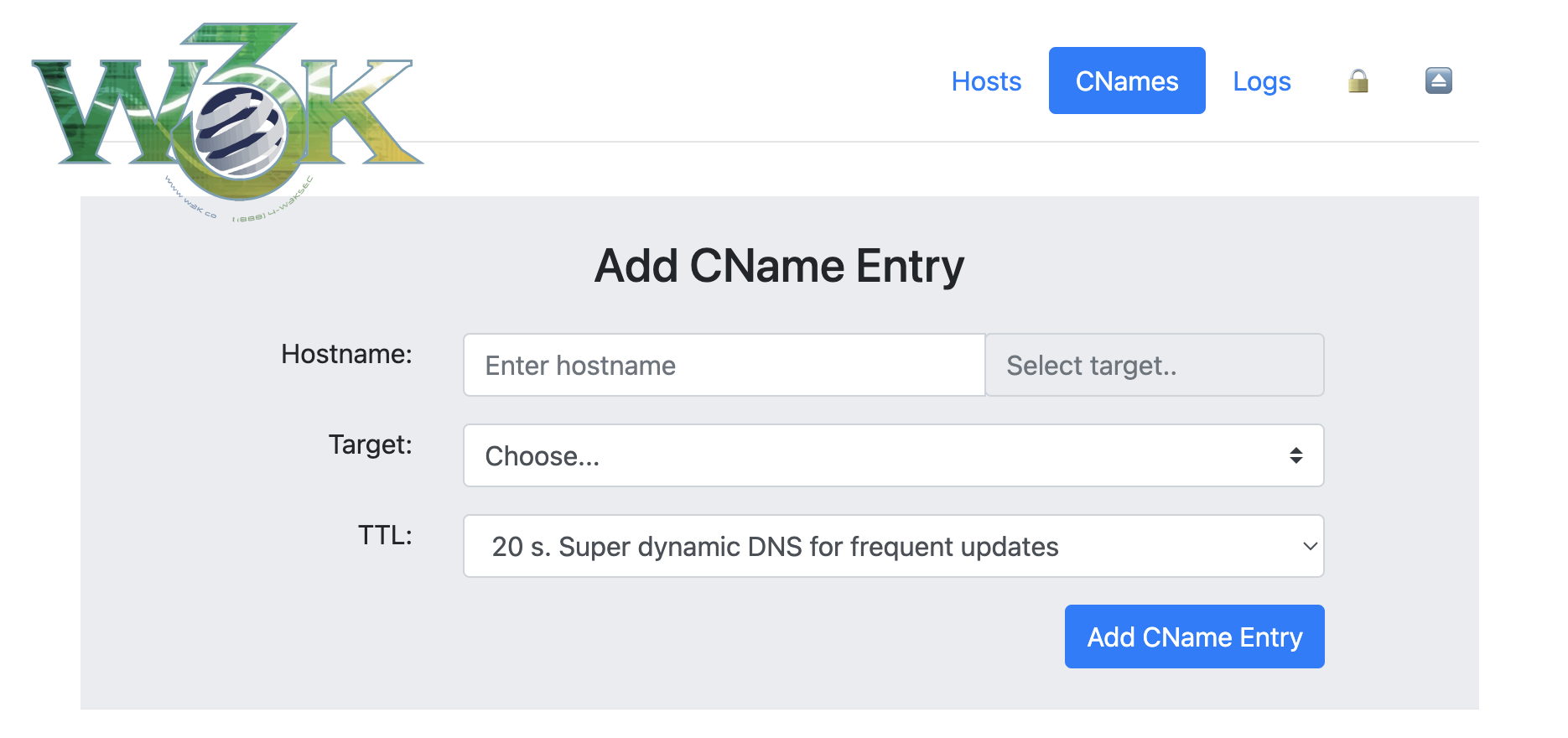Screen dimensions: 1568x738
Task: Click the TTL: field label
Action: (x=385, y=535)
